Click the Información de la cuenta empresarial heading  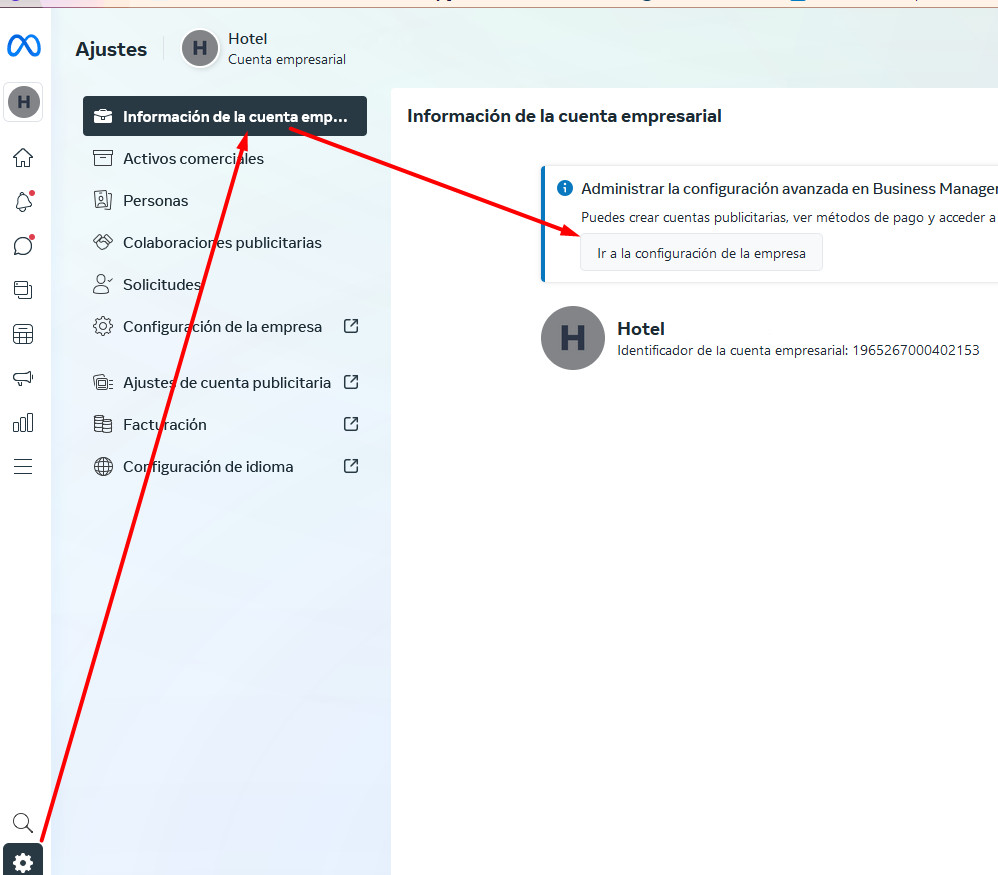point(564,116)
